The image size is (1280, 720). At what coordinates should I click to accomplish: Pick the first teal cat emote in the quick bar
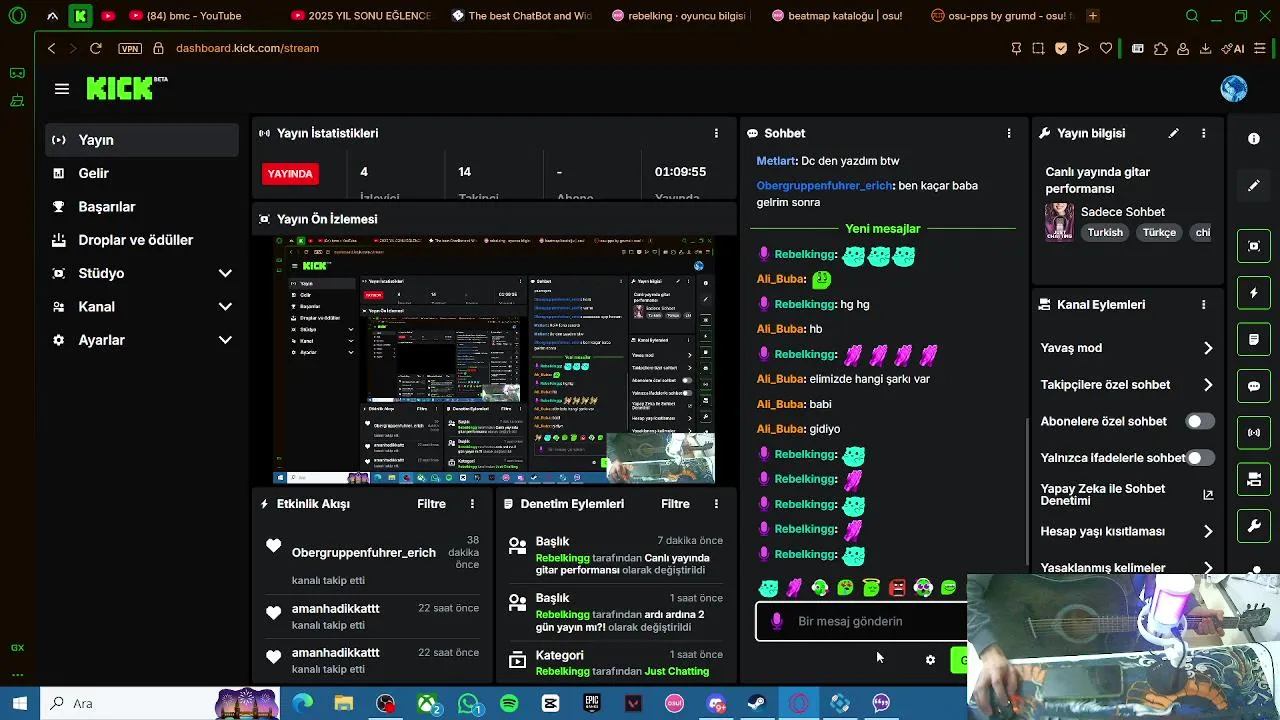pyautogui.click(x=768, y=588)
